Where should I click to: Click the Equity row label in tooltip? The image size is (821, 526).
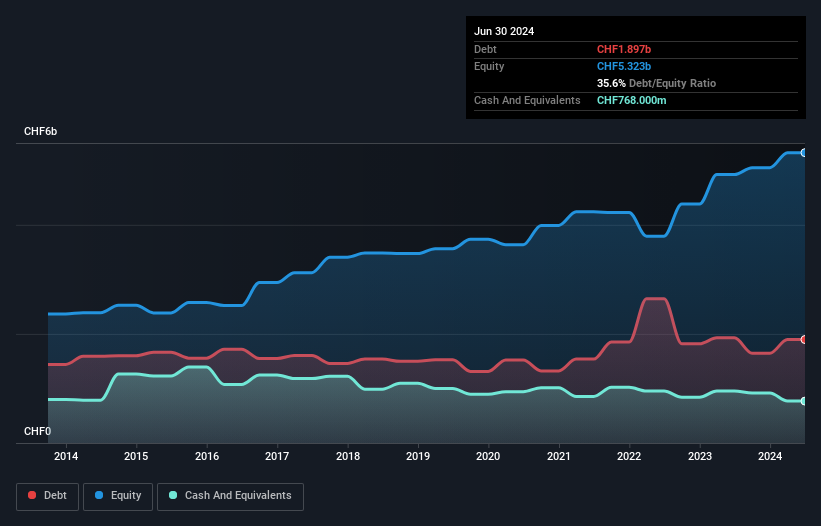coord(489,66)
